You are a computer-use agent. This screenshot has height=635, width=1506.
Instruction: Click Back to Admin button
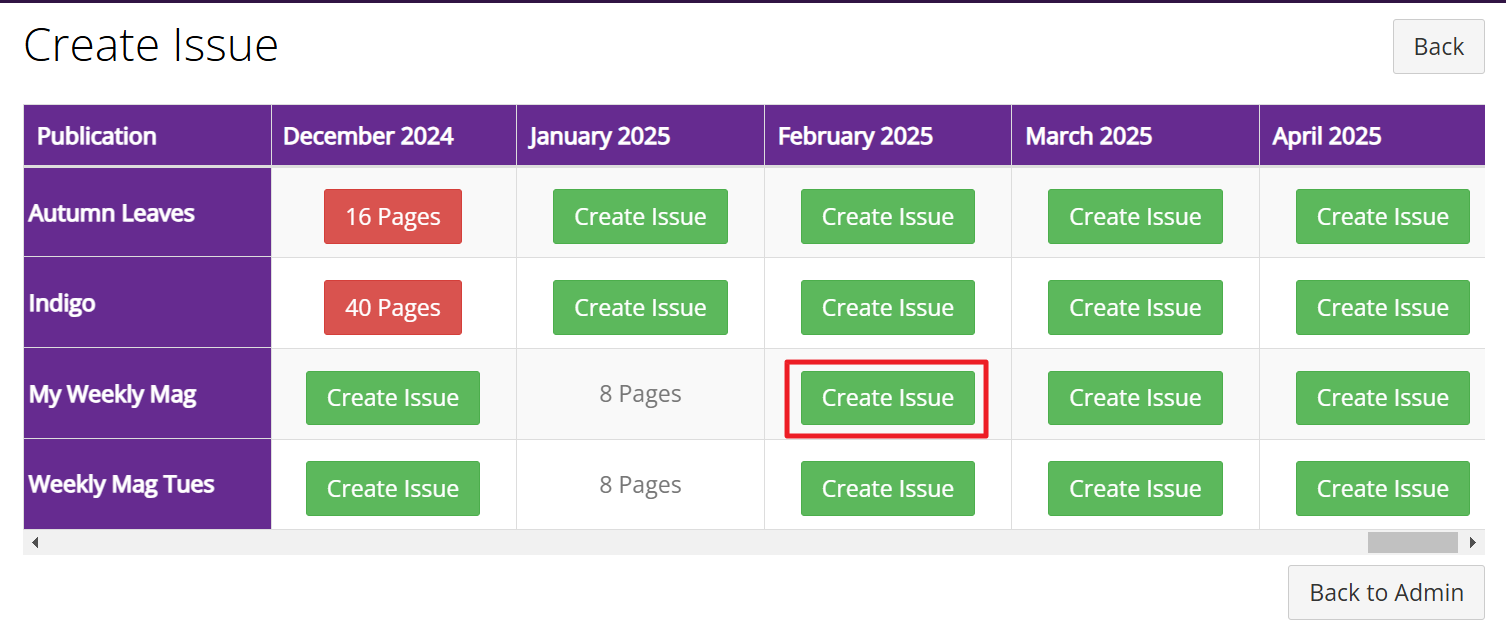coord(1386,592)
